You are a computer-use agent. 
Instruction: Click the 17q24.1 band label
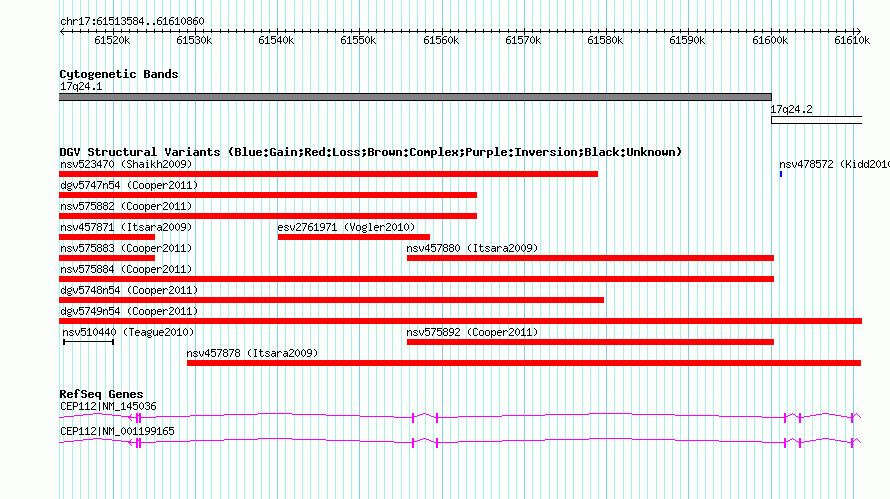point(81,86)
